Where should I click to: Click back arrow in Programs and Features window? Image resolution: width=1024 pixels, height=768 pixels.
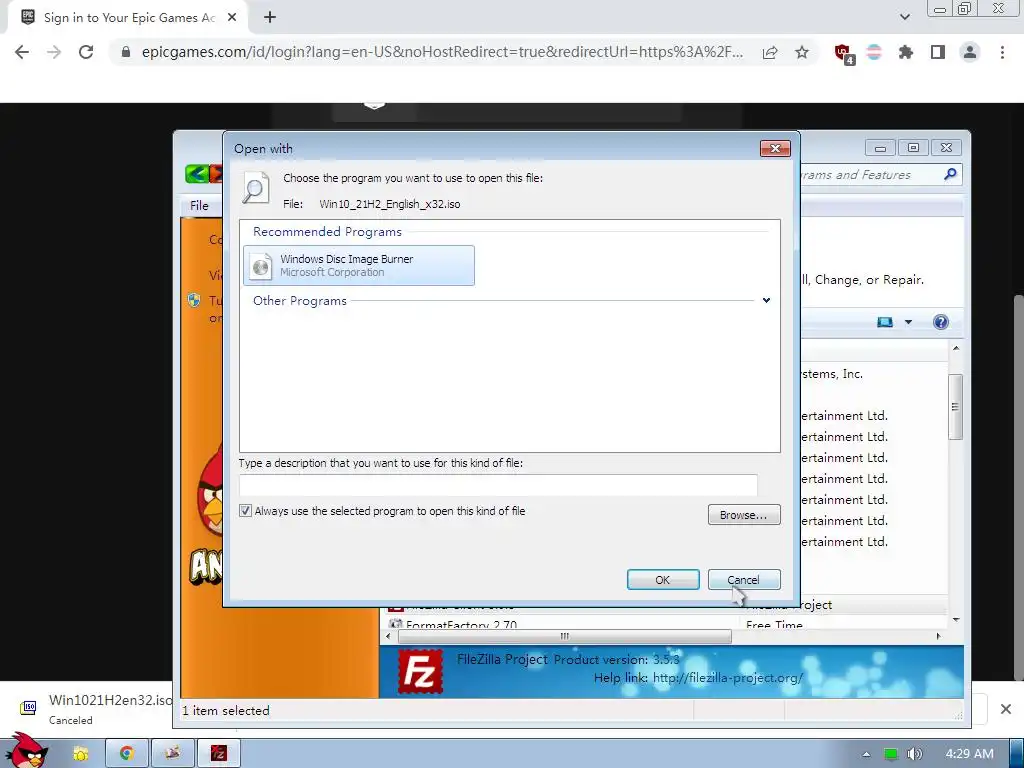point(195,174)
